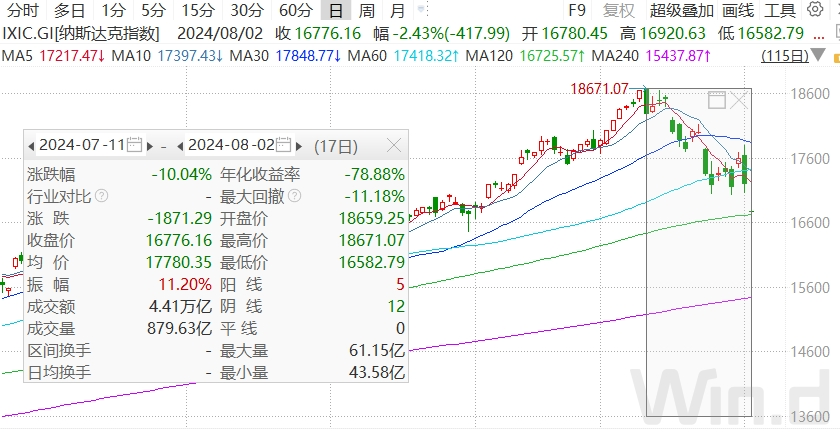The width and height of the screenshot is (840, 435).
Task: Step start date forward one day
Action: (x=149, y=146)
